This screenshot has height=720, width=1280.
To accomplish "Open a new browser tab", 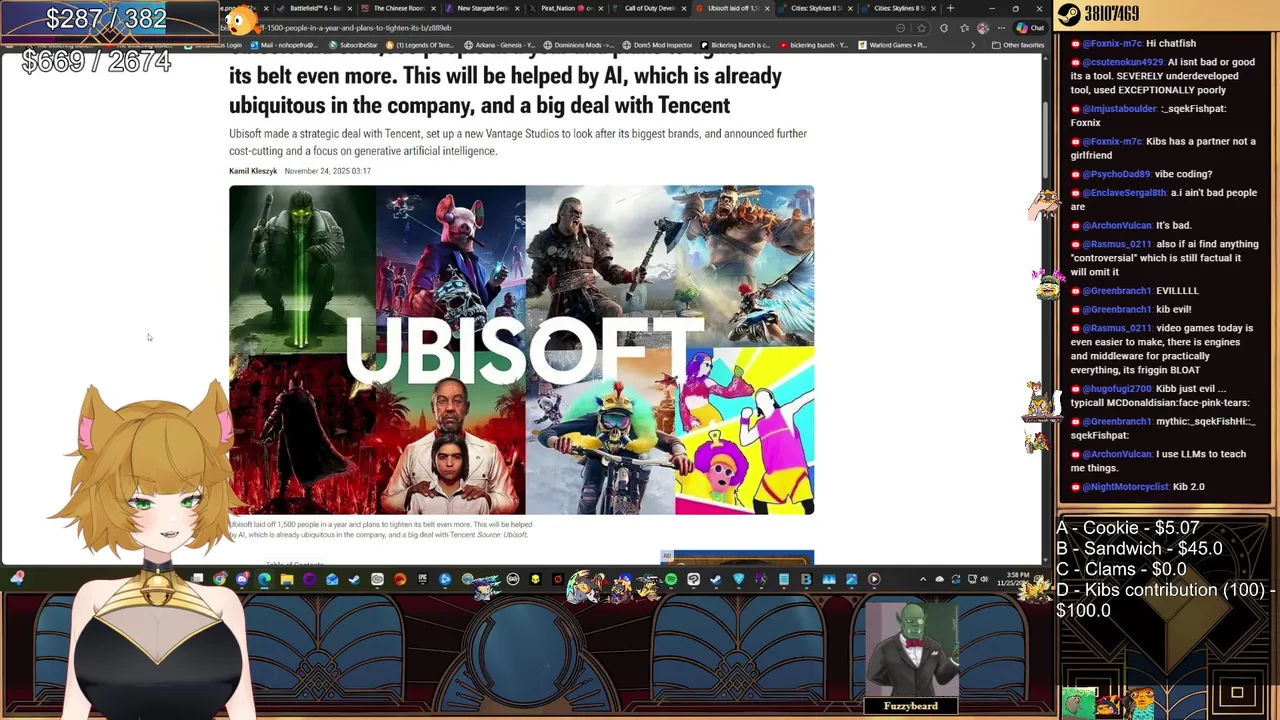I will (x=950, y=8).
